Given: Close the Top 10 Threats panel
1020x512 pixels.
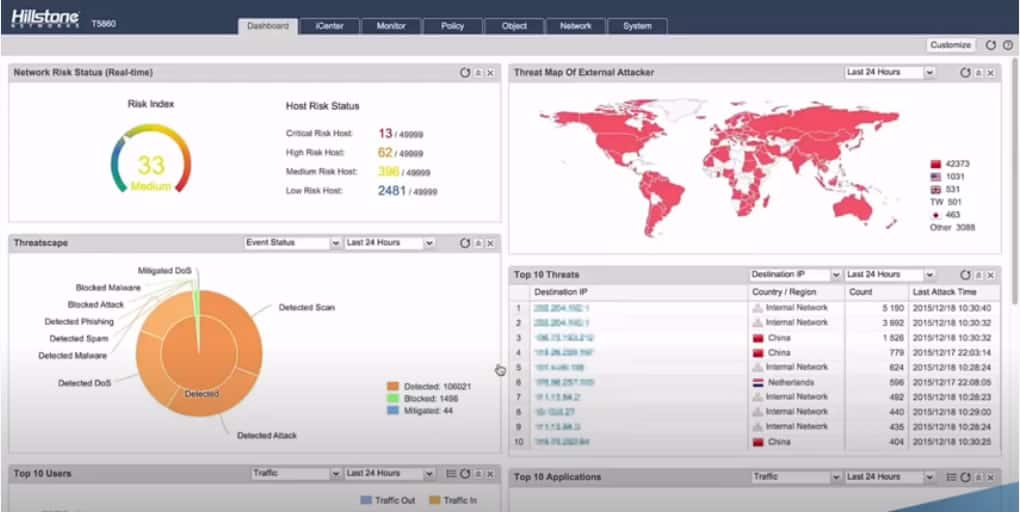Looking at the screenshot, I should coord(991,275).
